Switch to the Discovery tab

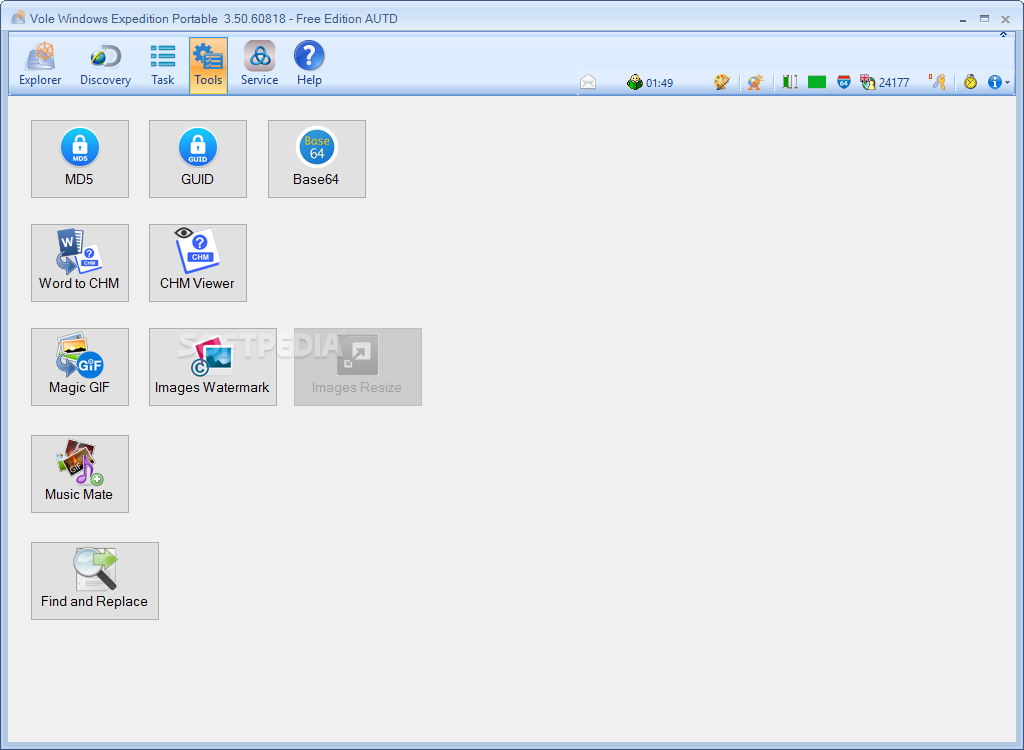click(x=105, y=65)
